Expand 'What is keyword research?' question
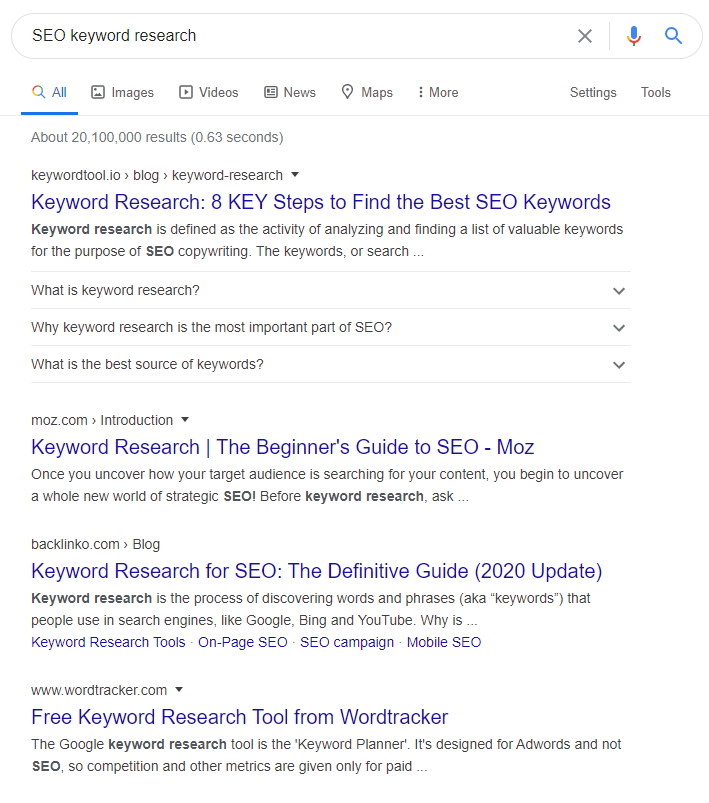Viewport: 709px width, 803px height. [x=331, y=290]
